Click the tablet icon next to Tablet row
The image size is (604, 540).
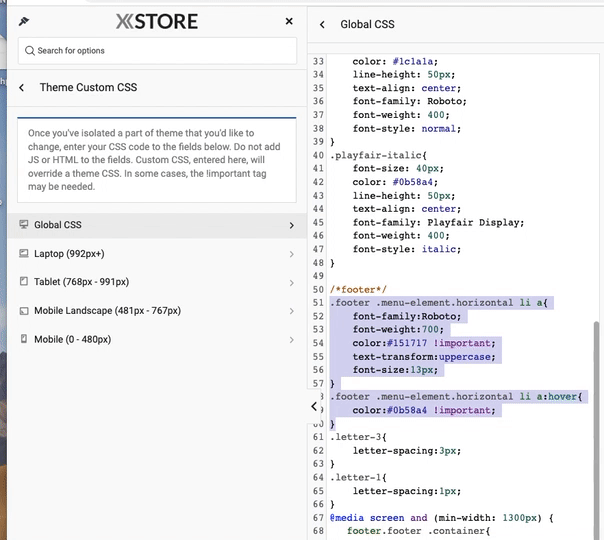point(24,281)
